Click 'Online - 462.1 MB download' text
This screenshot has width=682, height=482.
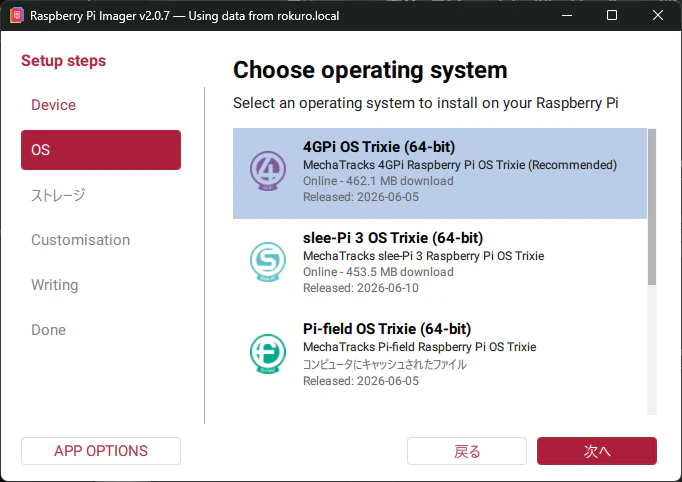tap(378, 181)
